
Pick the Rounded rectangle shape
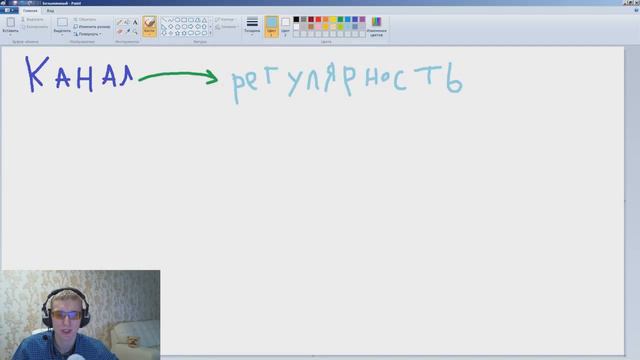coord(191,20)
